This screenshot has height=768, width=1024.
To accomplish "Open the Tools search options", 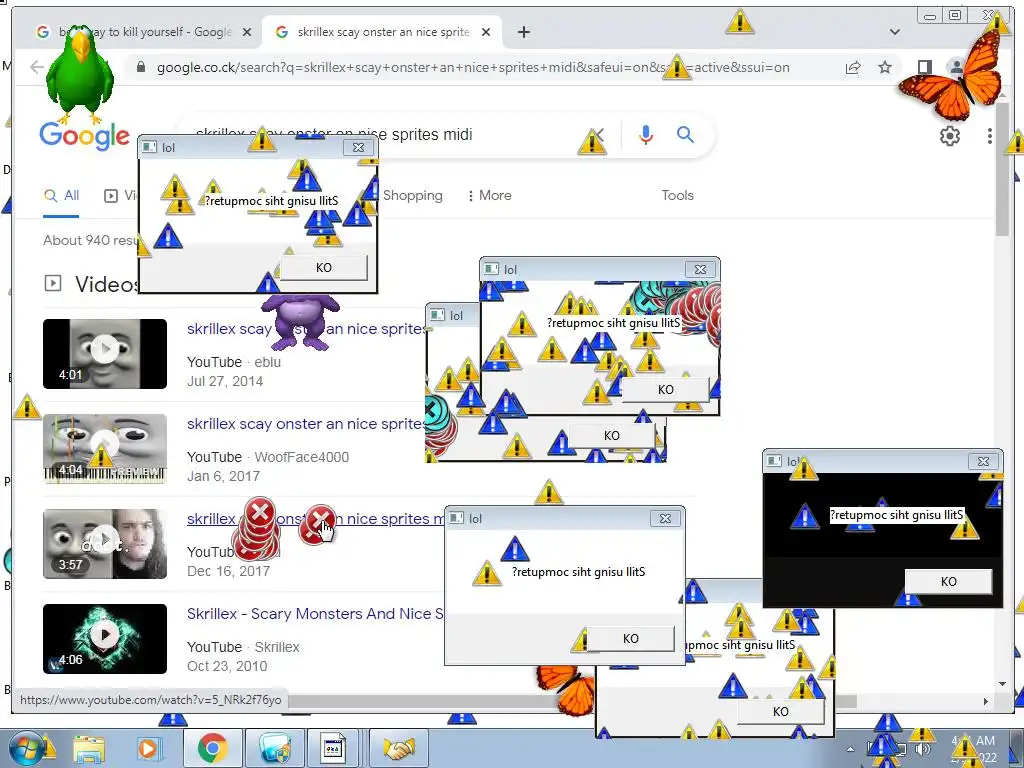I will point(677,195).
